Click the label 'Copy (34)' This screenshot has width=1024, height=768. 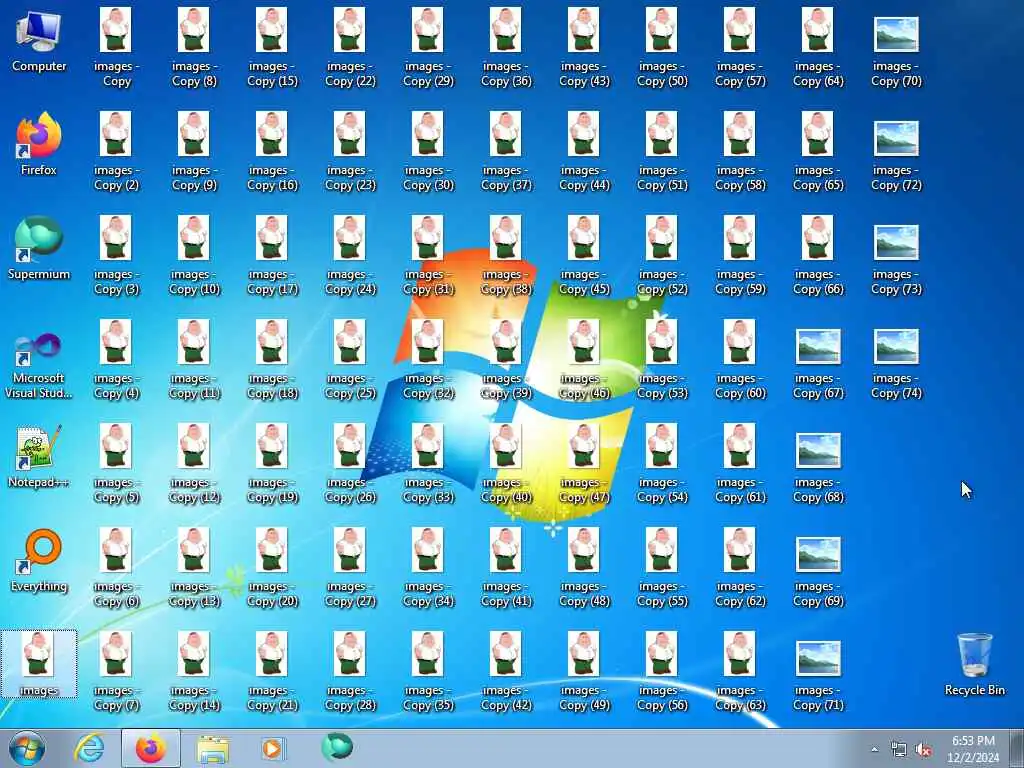(x=428, y=601)
